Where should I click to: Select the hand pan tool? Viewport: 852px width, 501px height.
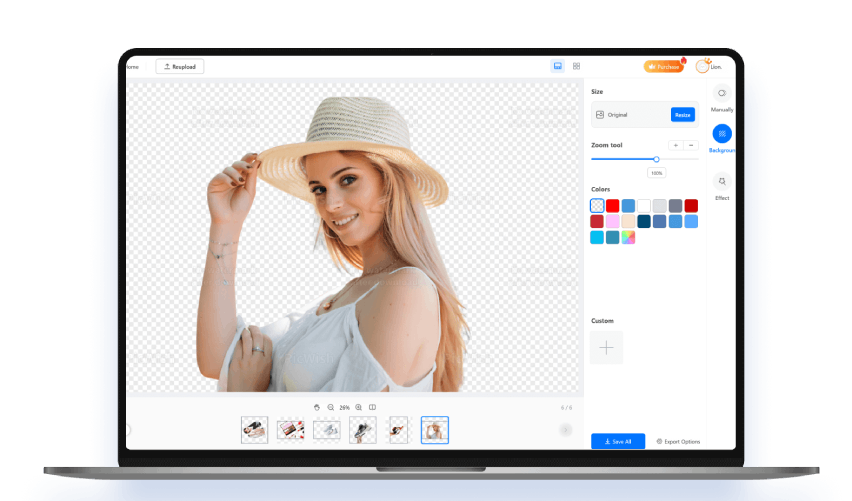[317, 407]
